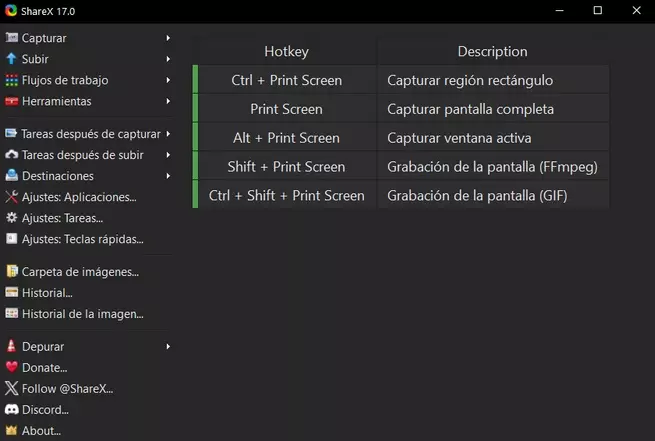The height and width of the screenshot is (441, 655).
Task: Open Ajustes: Aplicaciones menu entry
Action: coord(79,197)
